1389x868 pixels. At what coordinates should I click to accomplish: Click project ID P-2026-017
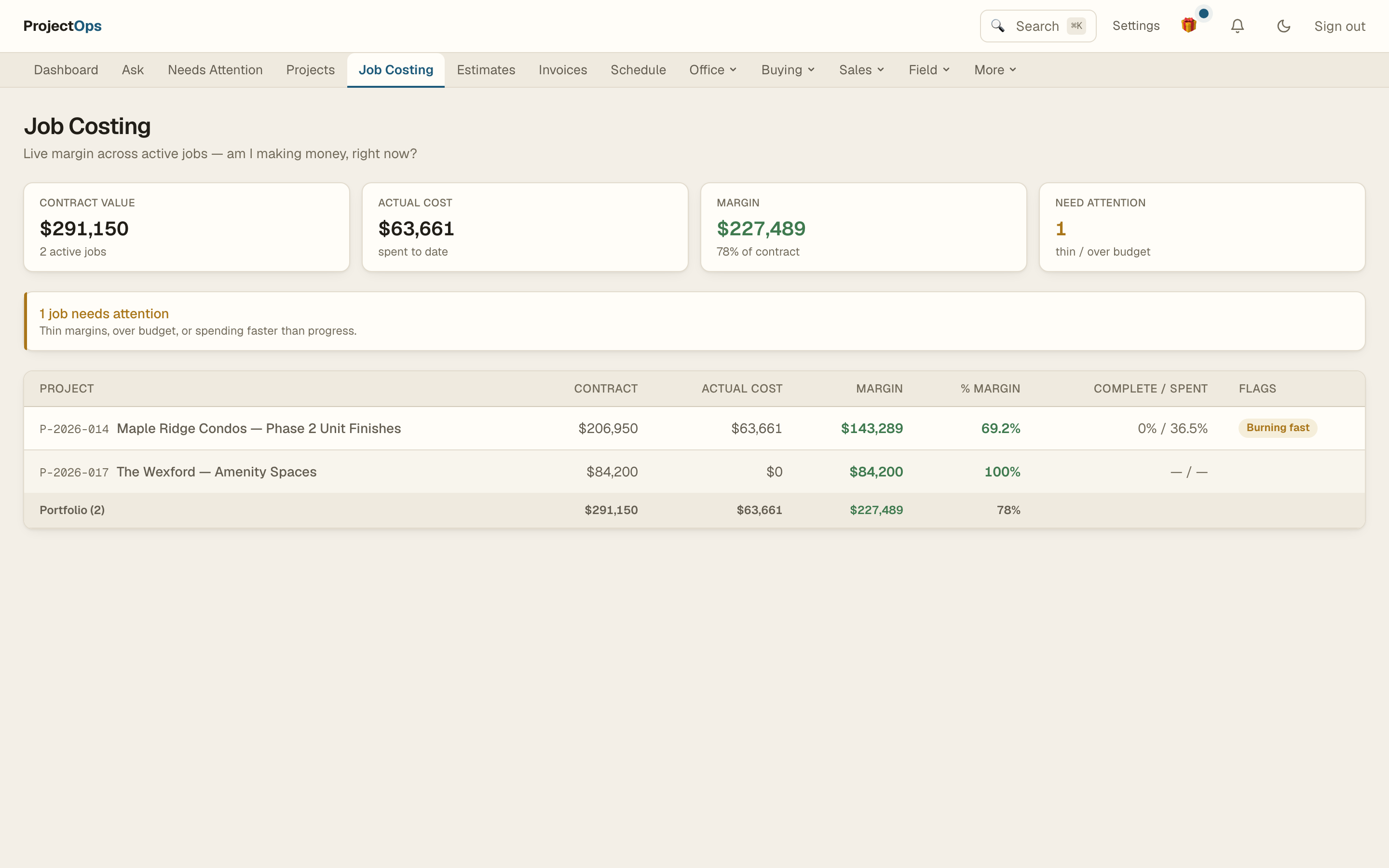point(74,473)
